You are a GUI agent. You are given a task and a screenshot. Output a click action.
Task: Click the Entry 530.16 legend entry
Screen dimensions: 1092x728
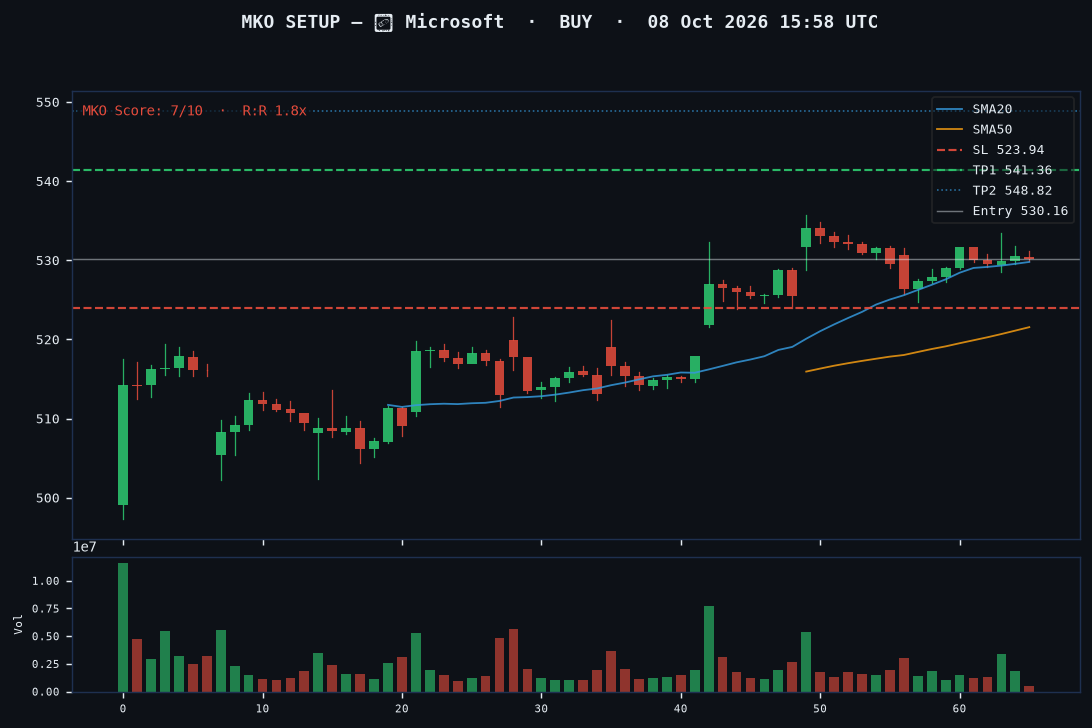[x=1002, y=210]
